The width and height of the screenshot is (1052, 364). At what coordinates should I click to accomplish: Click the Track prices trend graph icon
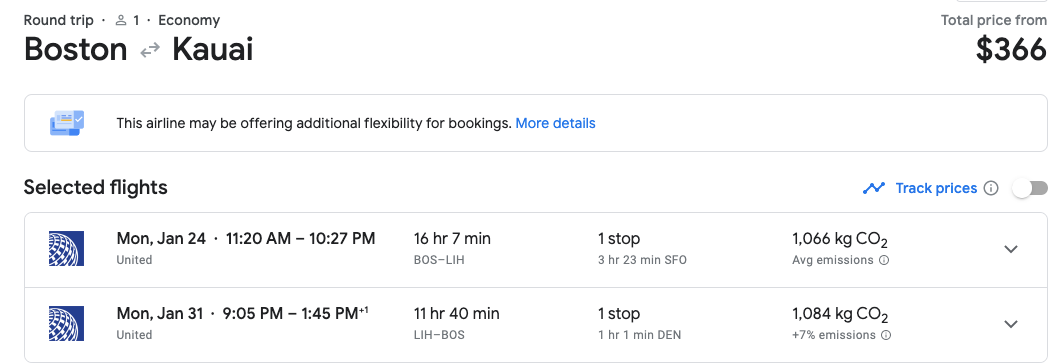874,188
